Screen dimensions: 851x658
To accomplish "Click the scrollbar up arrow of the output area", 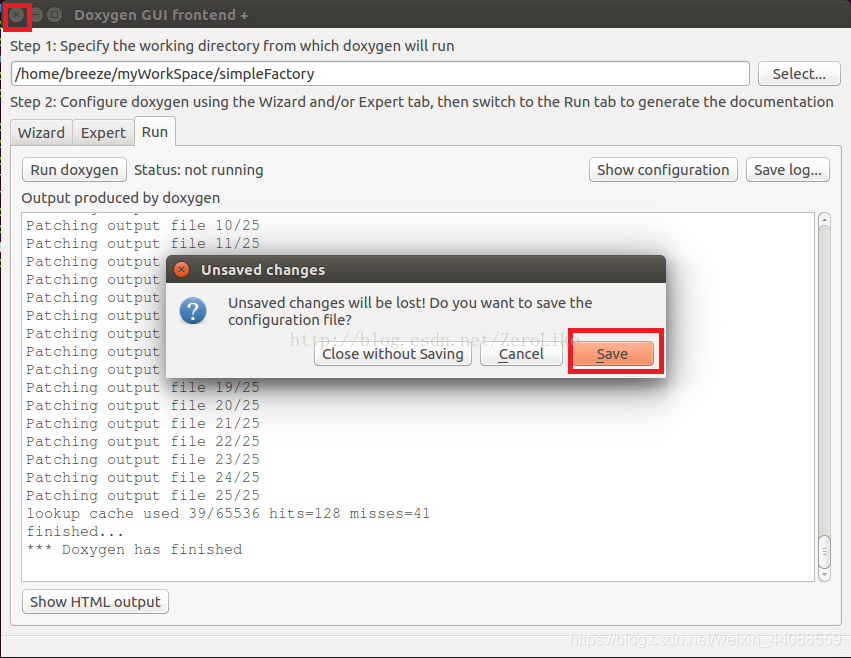I will coord(823,219).
